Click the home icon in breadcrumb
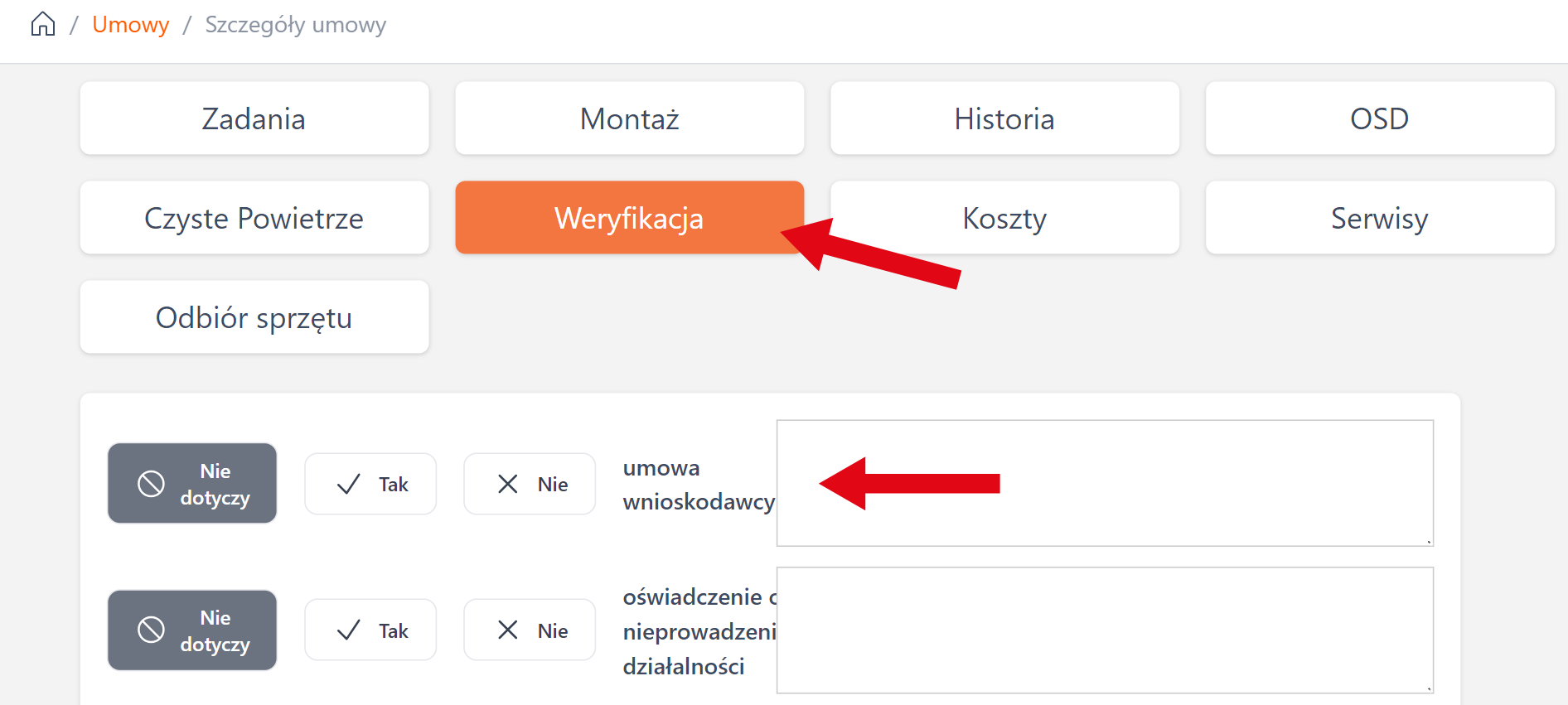 (x=43, y=25)
